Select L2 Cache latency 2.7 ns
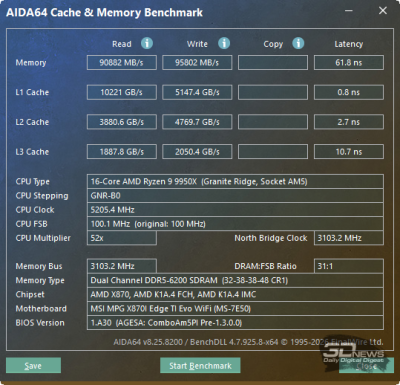Image resolution: width=400 pixels, height=385 pixels. 349,122
